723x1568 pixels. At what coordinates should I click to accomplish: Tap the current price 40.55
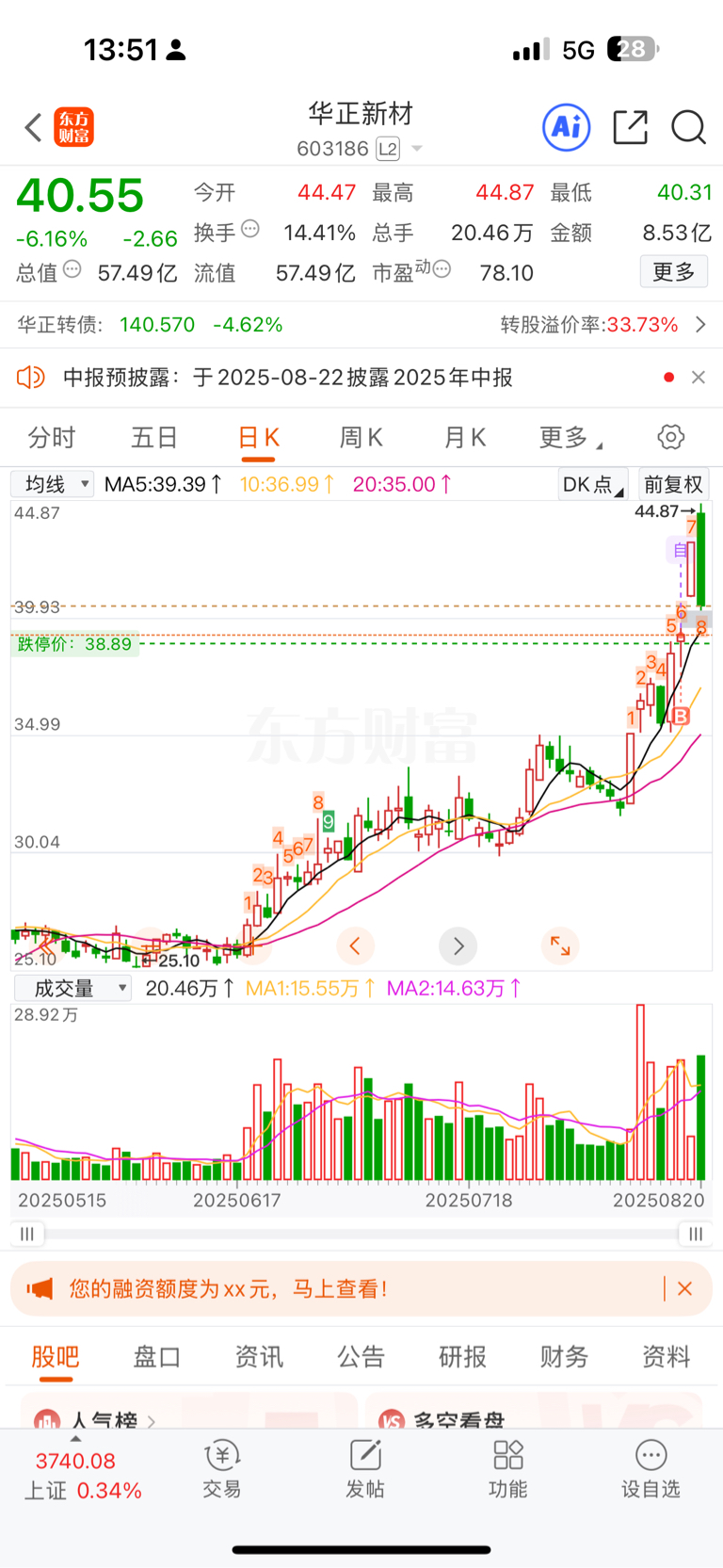(x=80, y=196)
